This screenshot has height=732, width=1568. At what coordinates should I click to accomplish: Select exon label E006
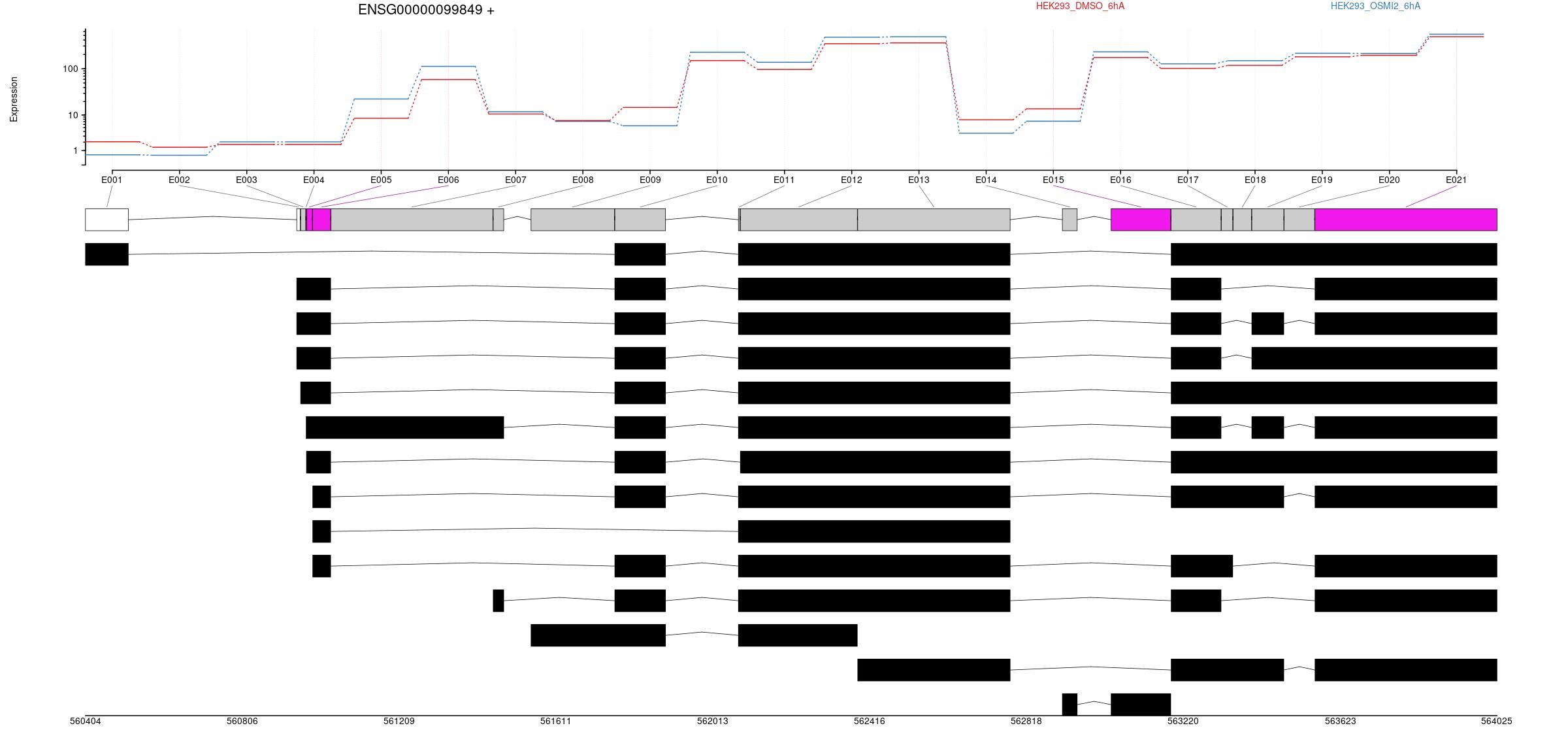(x=448, y=180)
